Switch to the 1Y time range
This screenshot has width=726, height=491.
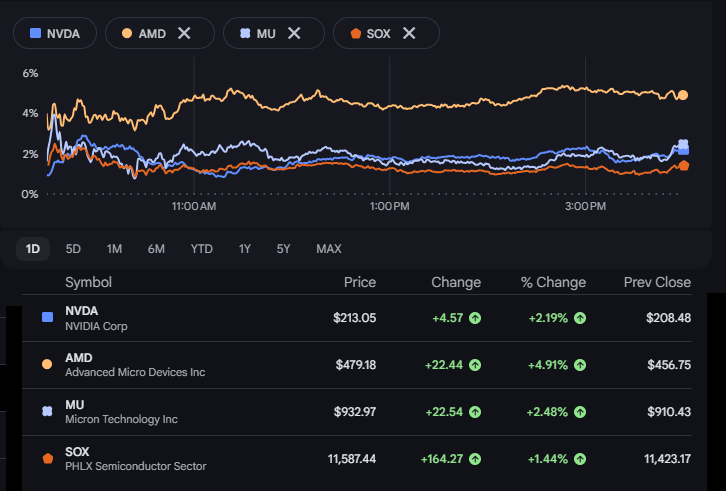coord(244,249)
